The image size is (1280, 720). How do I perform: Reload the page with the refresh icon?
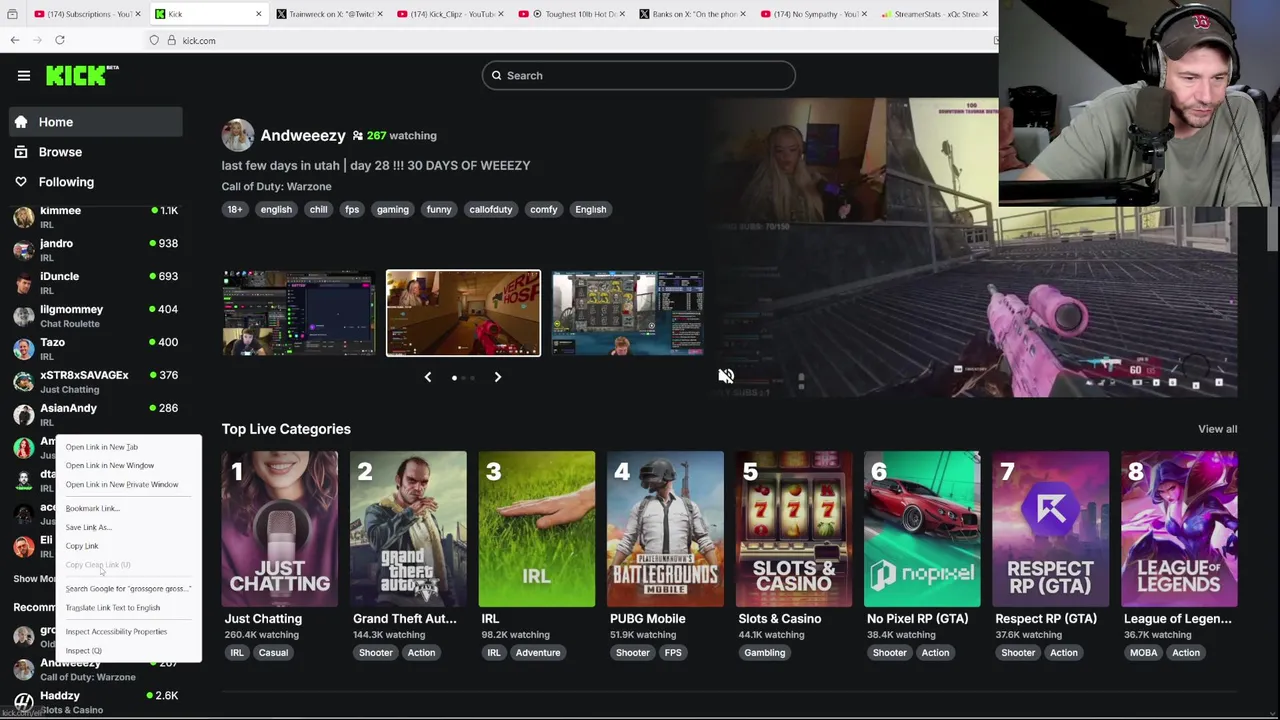(60, 40)
